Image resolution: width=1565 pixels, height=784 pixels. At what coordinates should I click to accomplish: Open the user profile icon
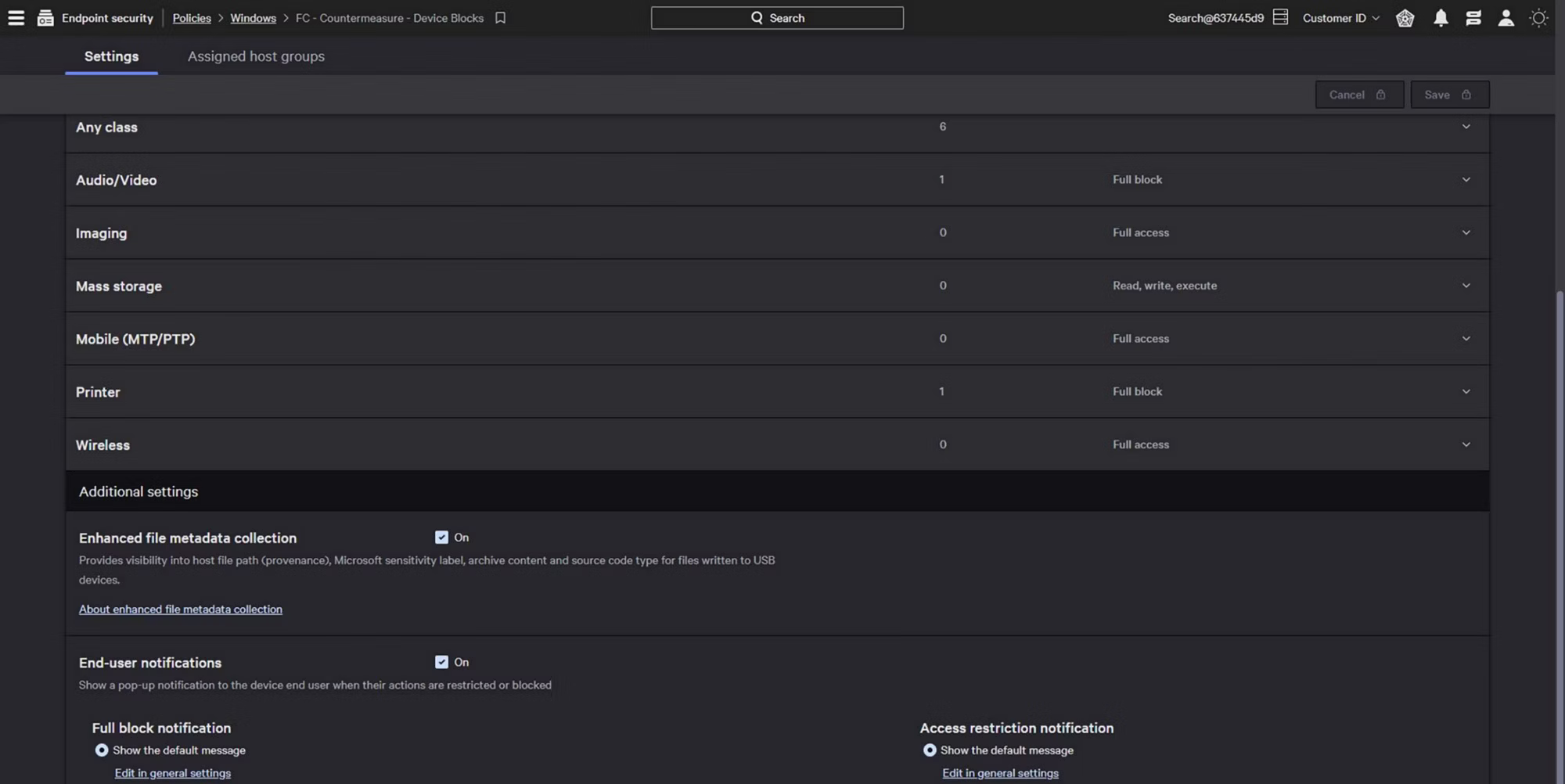(1506, 17)
